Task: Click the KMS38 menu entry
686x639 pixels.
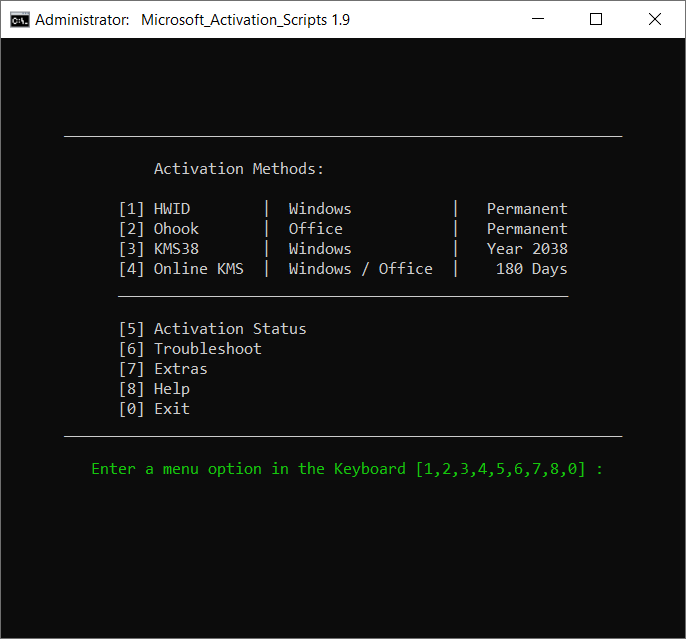Action: 176,249
